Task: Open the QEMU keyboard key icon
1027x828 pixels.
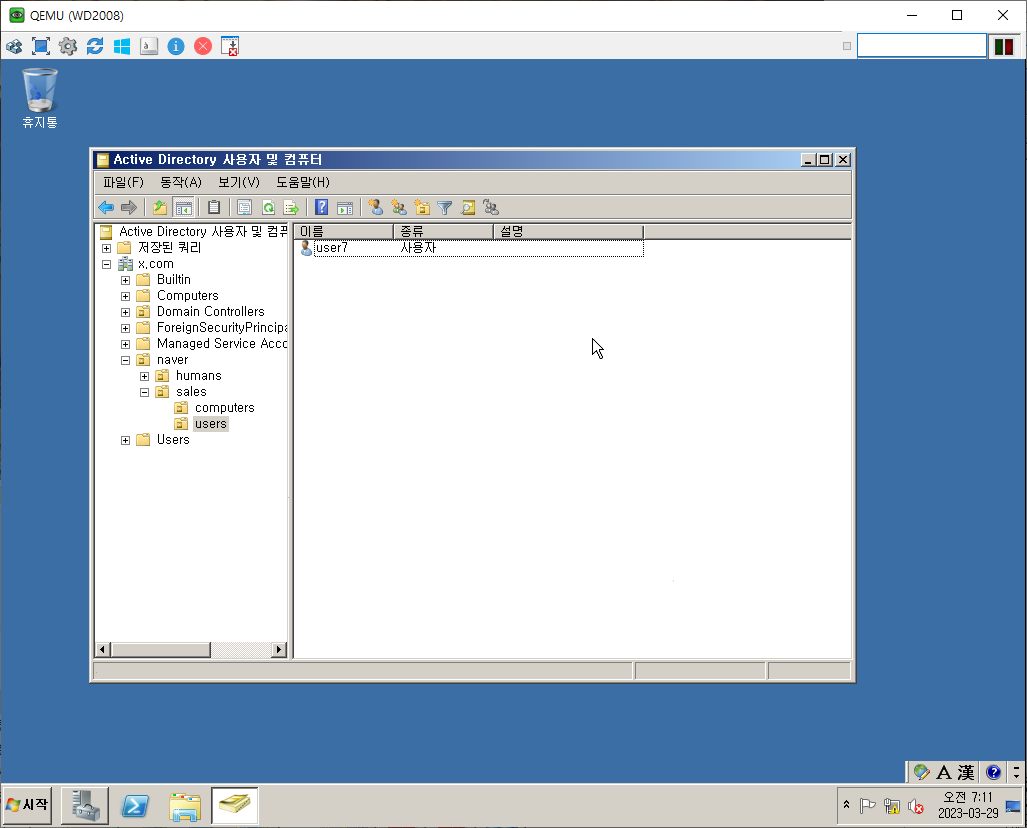Action: coord(149,46)
